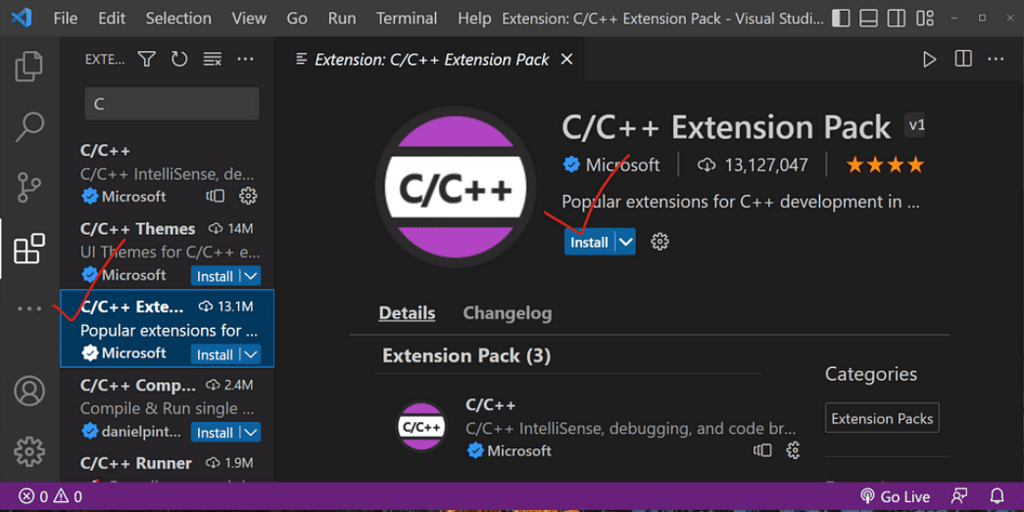Click the manage gear for C/C++ extension in sidebar

click(x=248, y=195)
